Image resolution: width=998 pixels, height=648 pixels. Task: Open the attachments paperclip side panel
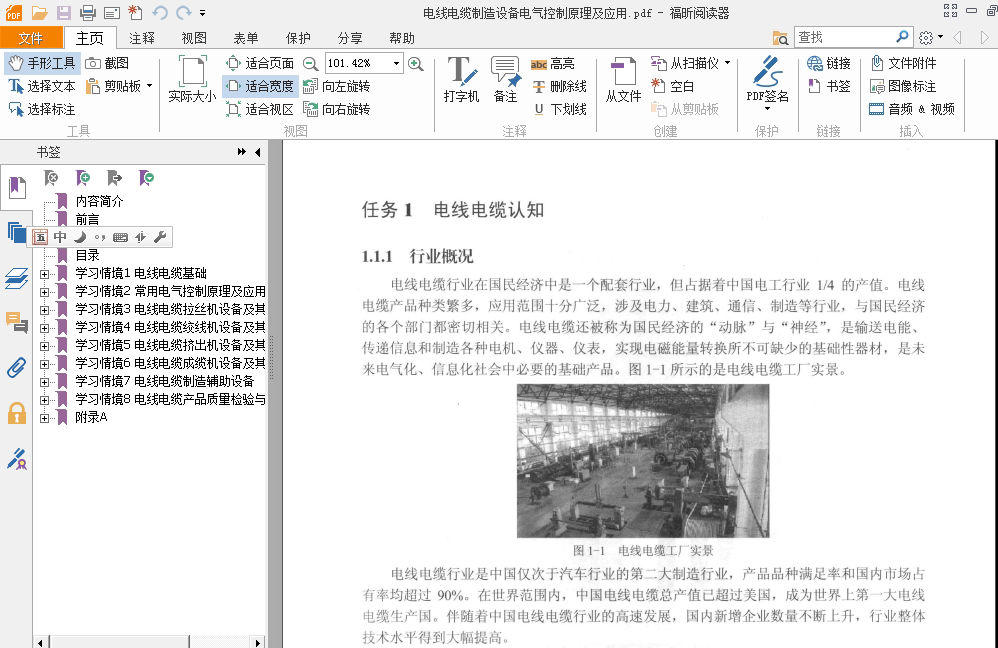[x=16, y=366]
